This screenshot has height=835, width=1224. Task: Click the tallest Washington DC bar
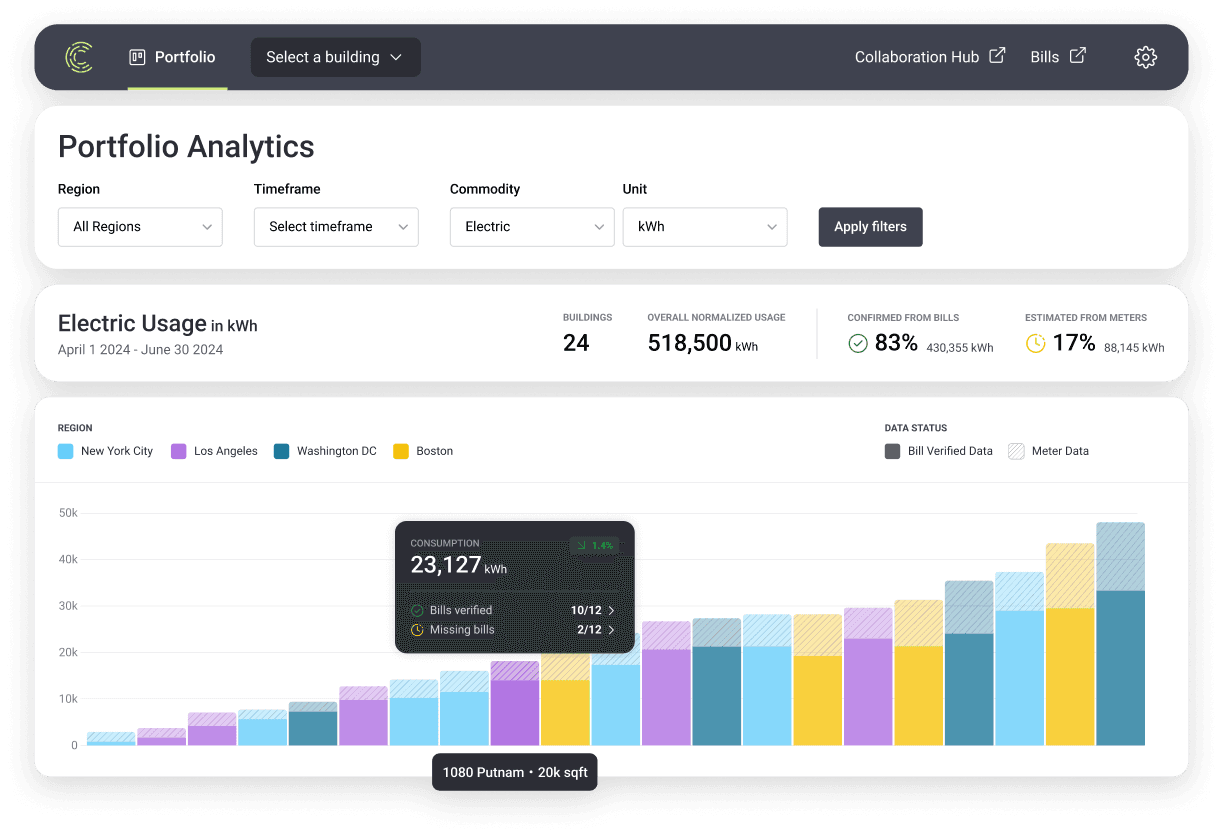click(x=1121, y=634)
